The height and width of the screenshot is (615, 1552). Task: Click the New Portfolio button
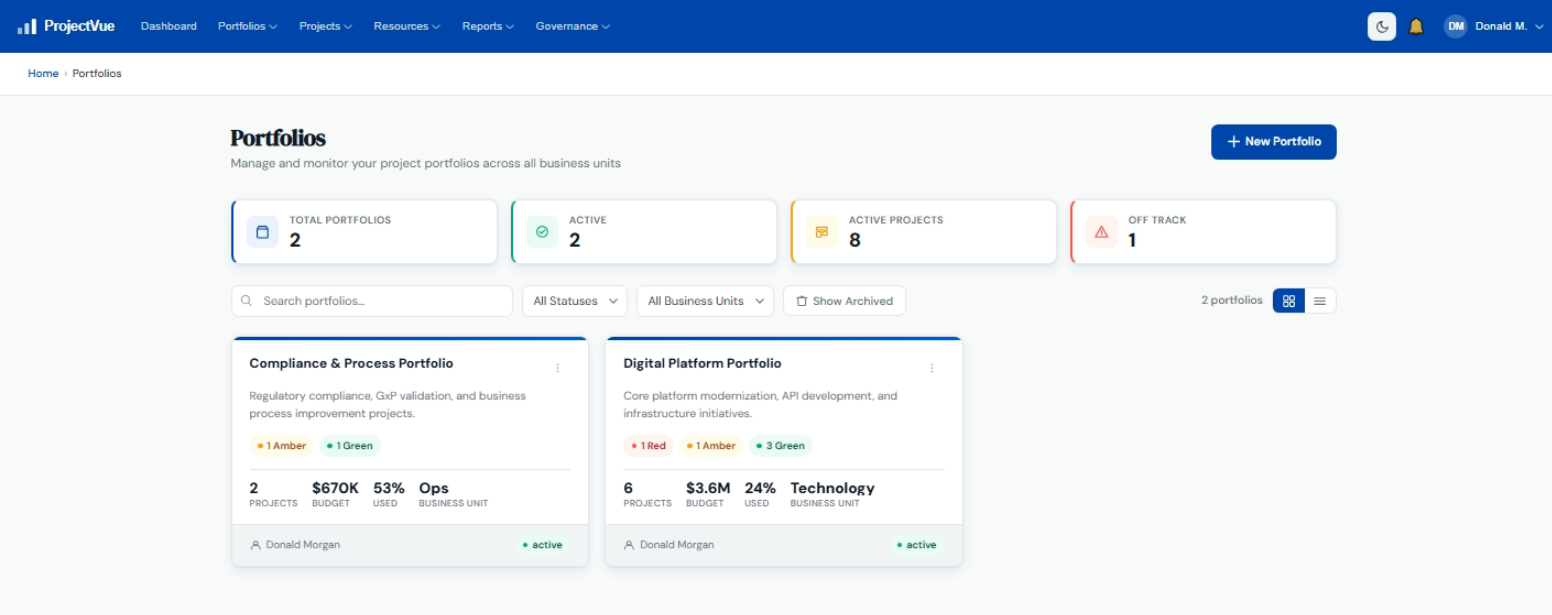(x=1274, y=142)
